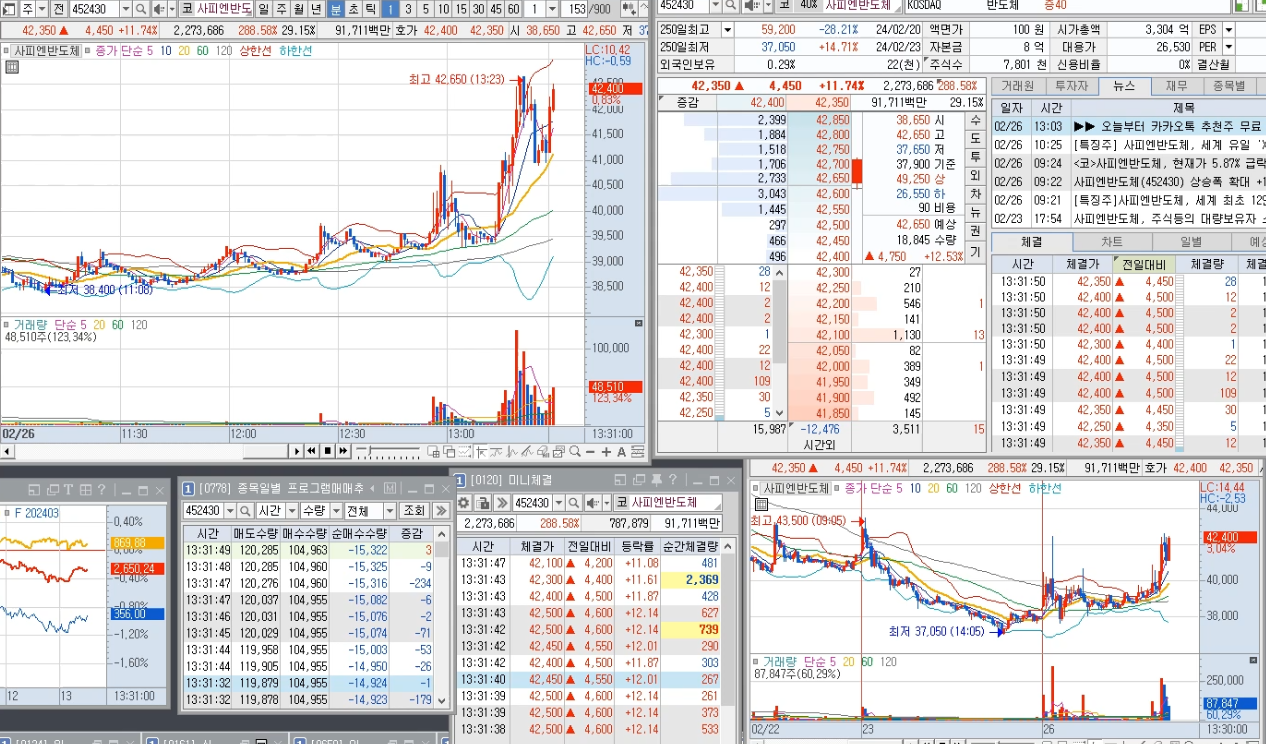Click the chart horizontal scrollbar left arrow
Image resolution: width=1266 pixels, height=744 pixels.
tap(7, 451)
